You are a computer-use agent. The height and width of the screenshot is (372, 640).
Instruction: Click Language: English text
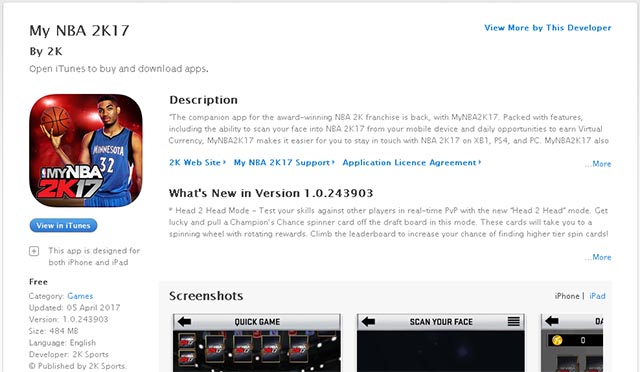point(62,343)
